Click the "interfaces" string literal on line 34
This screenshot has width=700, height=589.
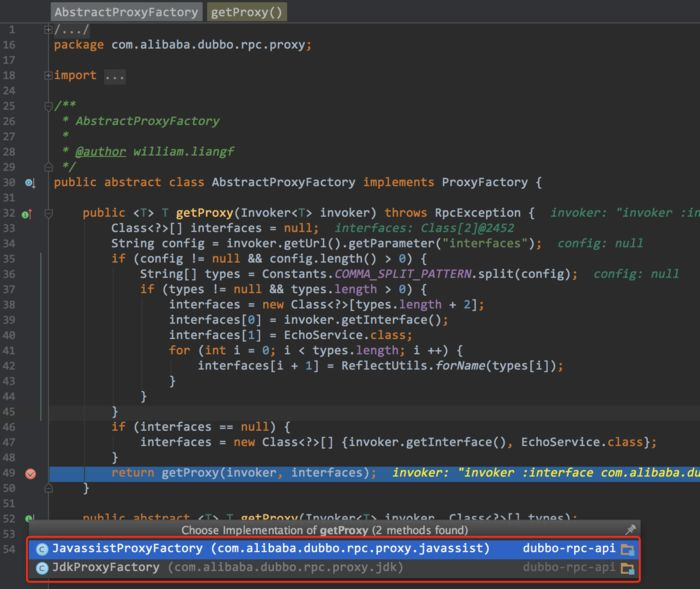(x=485, y=244)
